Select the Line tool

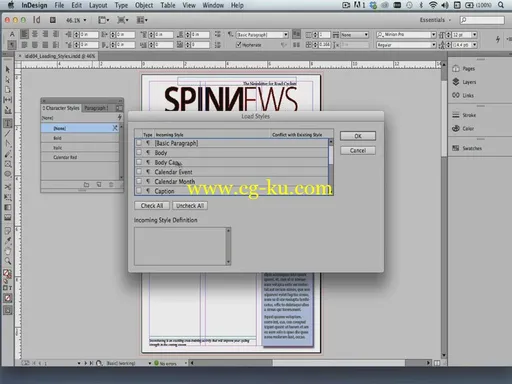[x=8, y=133]
